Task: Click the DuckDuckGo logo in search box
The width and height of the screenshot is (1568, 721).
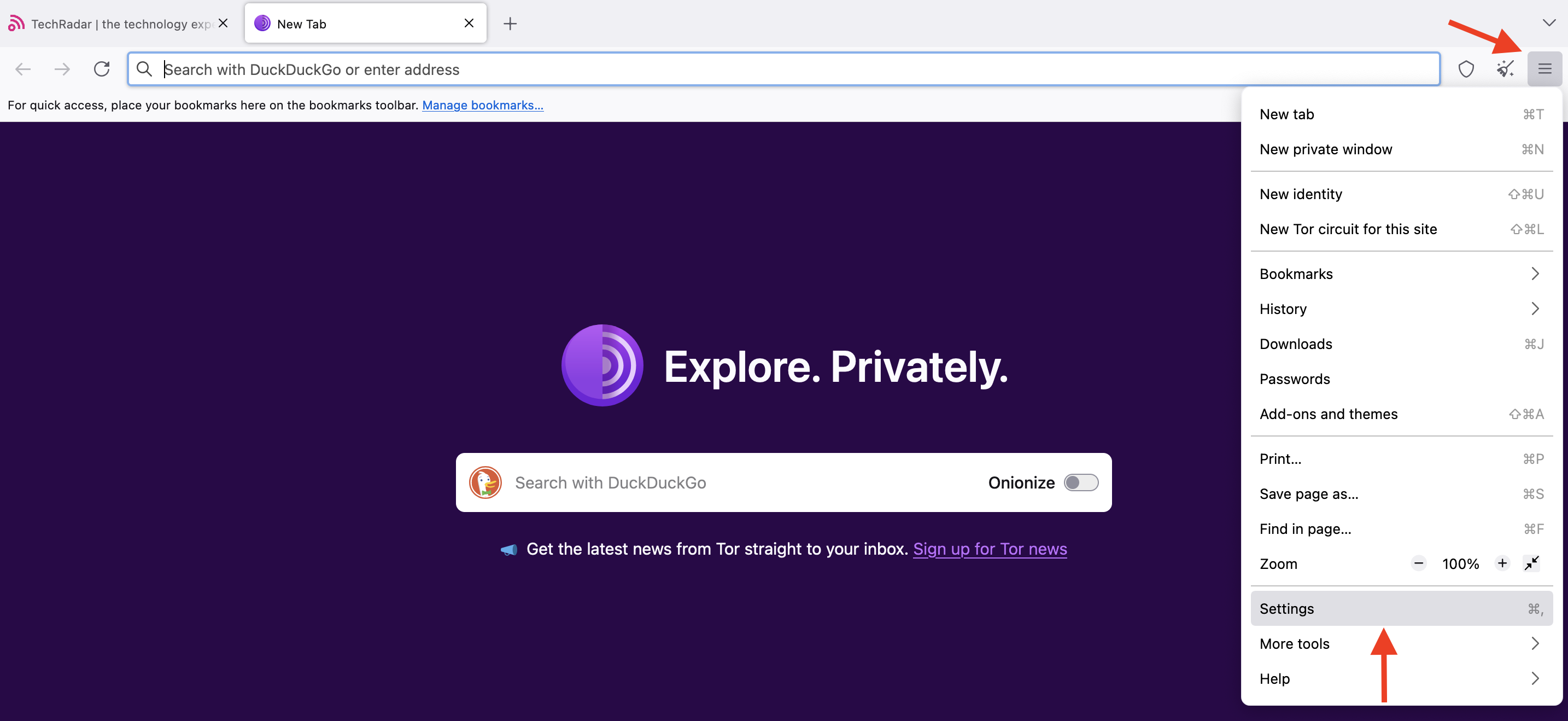Action: click(485, 482)
